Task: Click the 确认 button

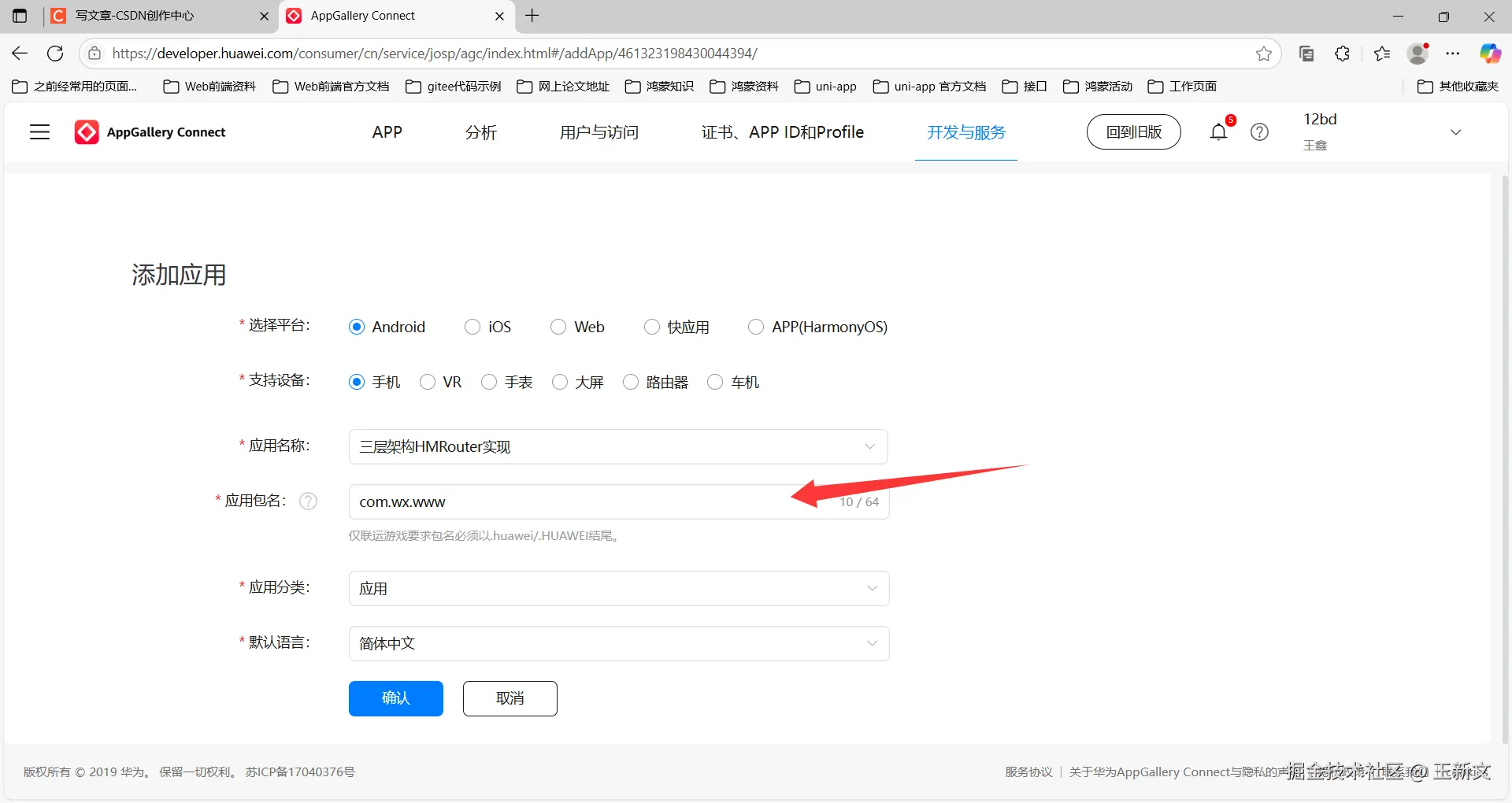Action: click(396, 698)
